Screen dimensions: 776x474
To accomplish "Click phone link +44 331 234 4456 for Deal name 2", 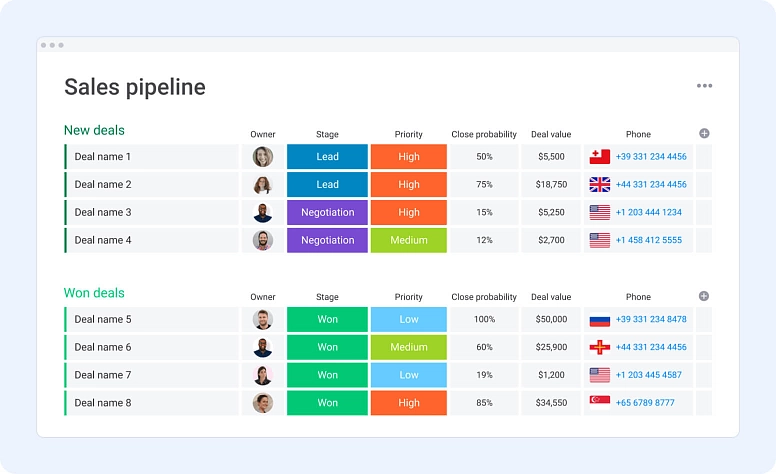I will (x=651, y=185).
